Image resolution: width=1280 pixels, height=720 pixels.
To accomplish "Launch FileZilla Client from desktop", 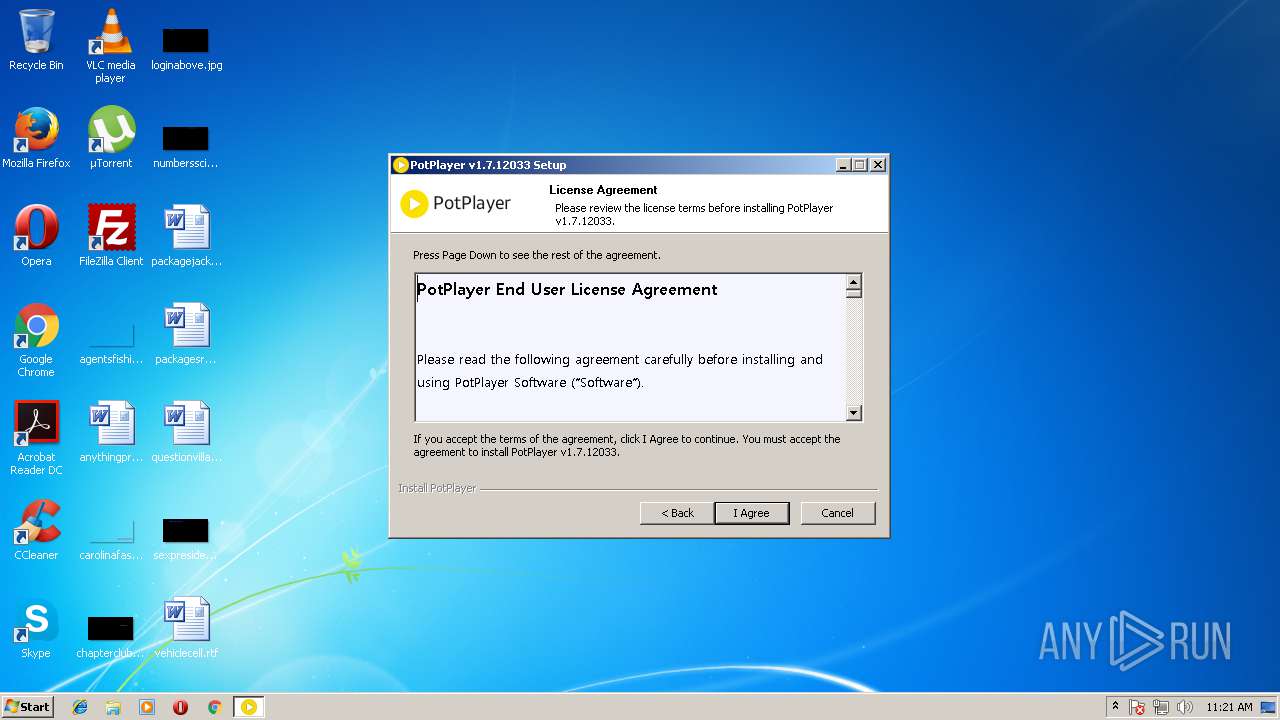I will [110, 236].
